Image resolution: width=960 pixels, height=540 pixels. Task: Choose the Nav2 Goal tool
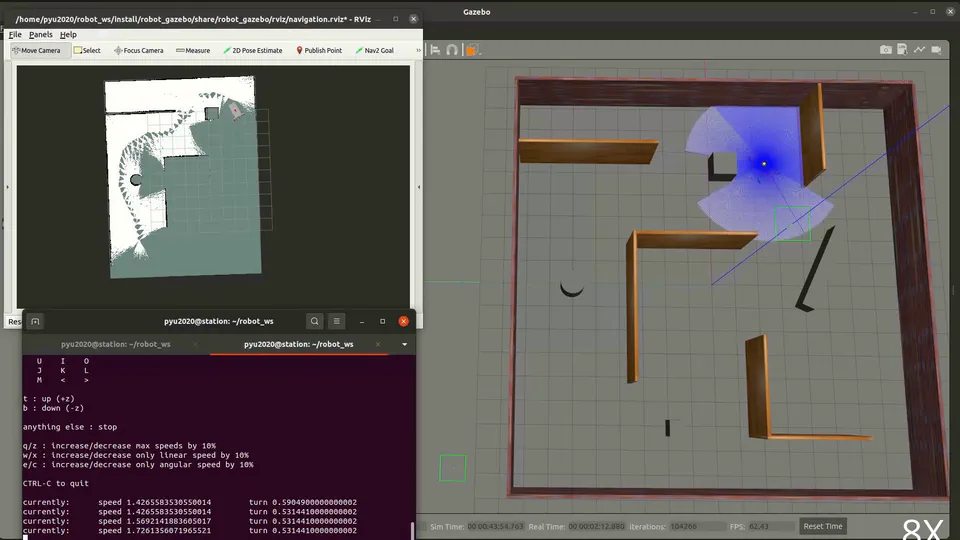[x=375, y=50]
